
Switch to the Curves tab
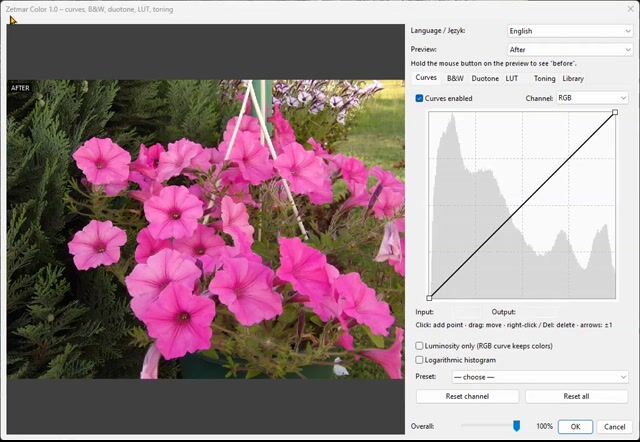click(426, 78)
